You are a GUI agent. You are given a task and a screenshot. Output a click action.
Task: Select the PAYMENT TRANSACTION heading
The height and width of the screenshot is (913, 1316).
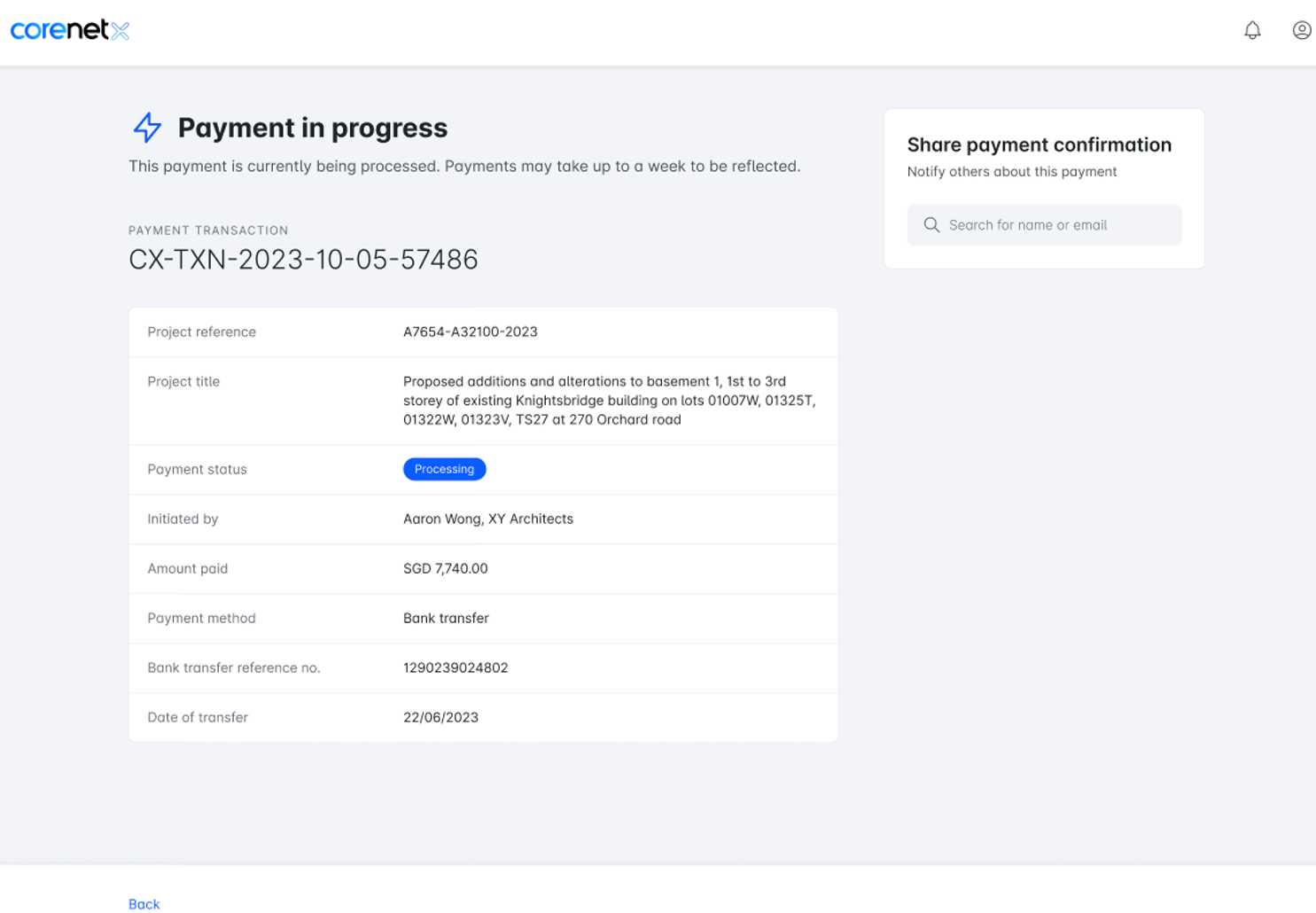click(x=208, y=230)
